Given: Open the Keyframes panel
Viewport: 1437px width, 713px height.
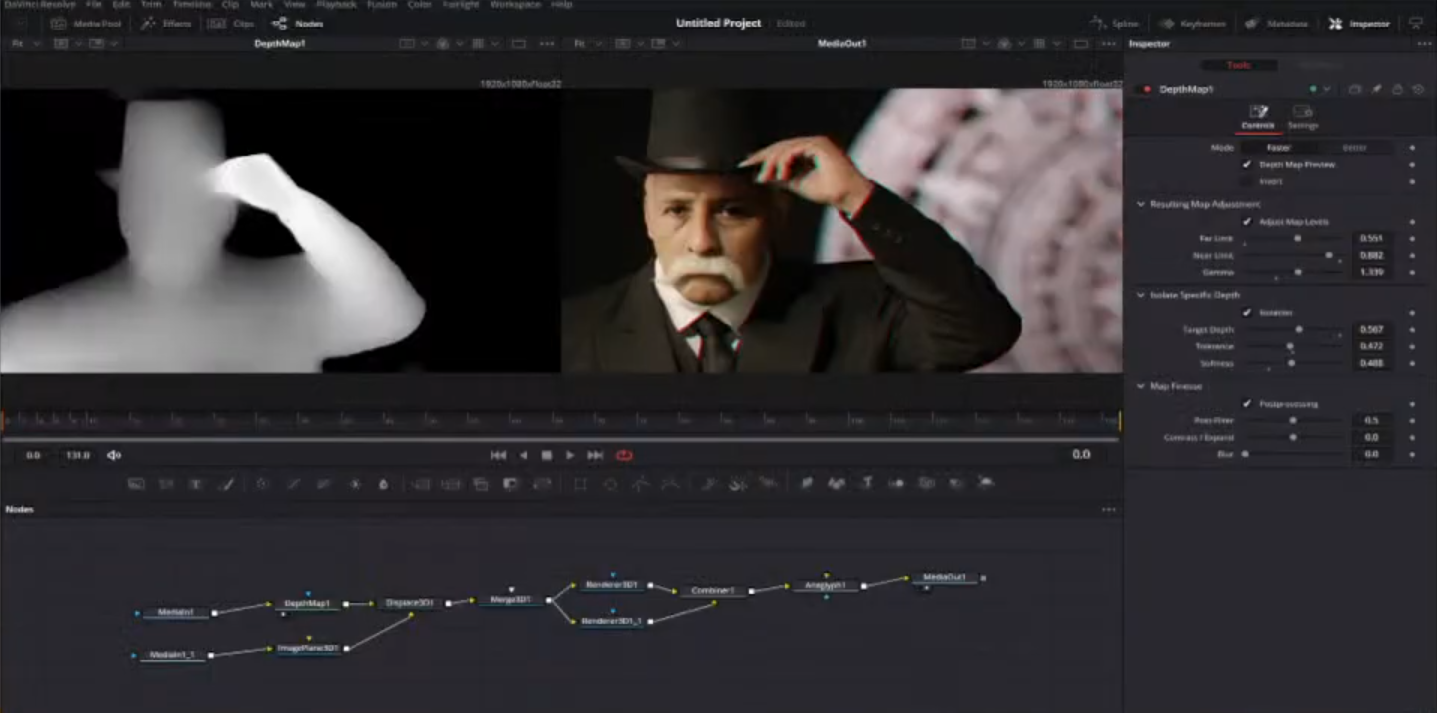Looking at the screenshot, I should (1194, 23).
